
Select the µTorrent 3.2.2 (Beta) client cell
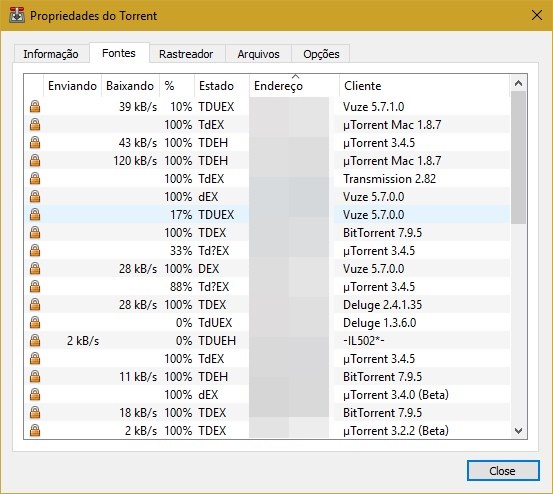click(x=396, y=430)
